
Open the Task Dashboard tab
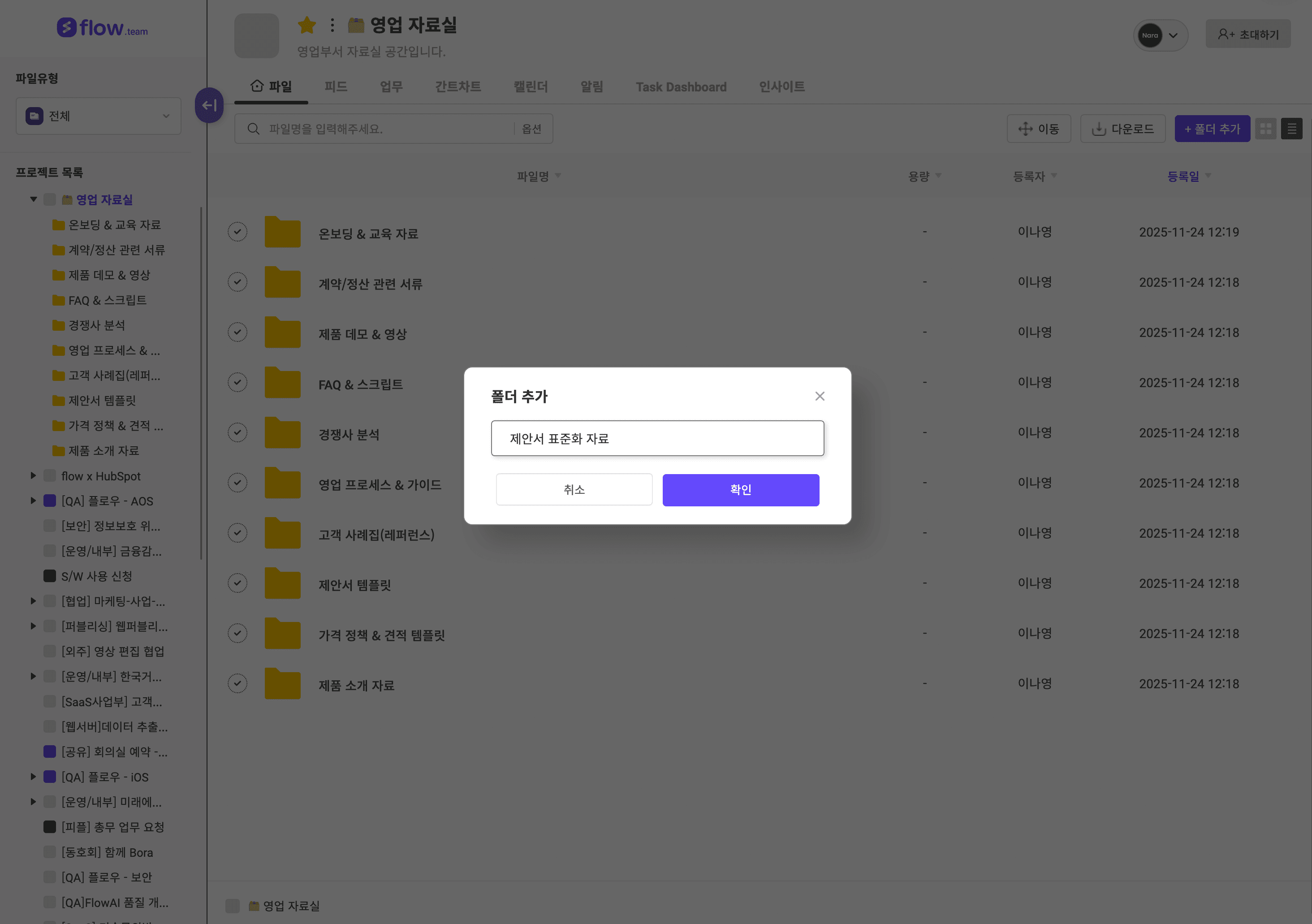[x=681, y=87]
